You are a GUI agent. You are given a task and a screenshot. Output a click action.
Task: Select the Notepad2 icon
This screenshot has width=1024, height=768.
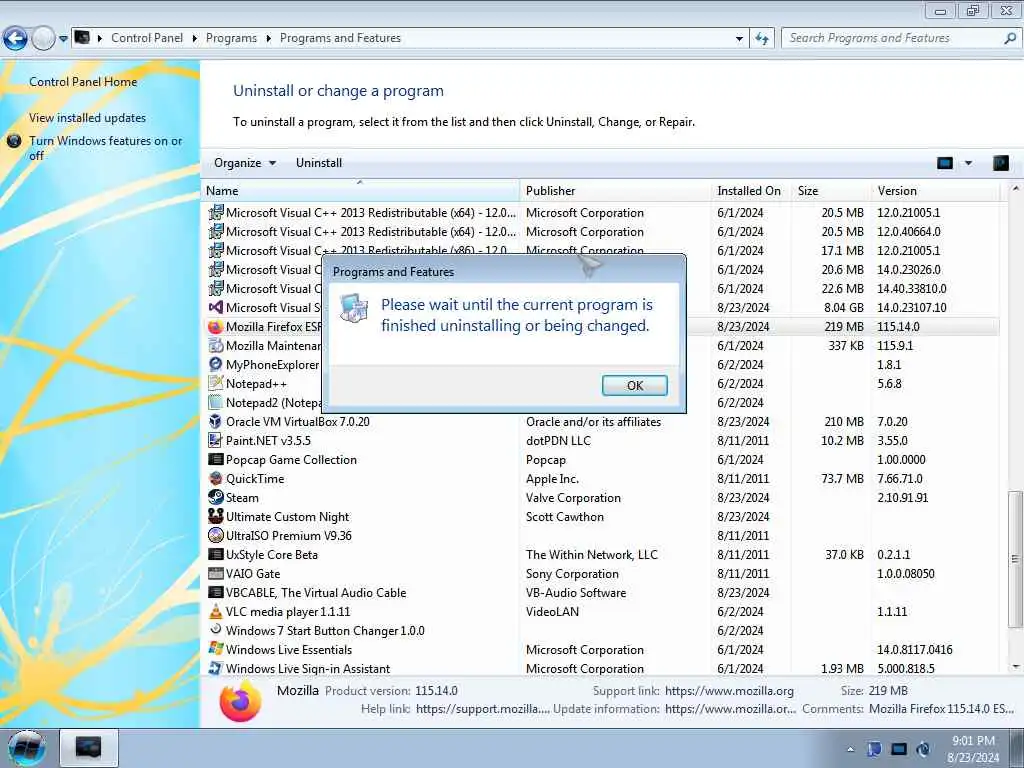click(x=216, y=402)
